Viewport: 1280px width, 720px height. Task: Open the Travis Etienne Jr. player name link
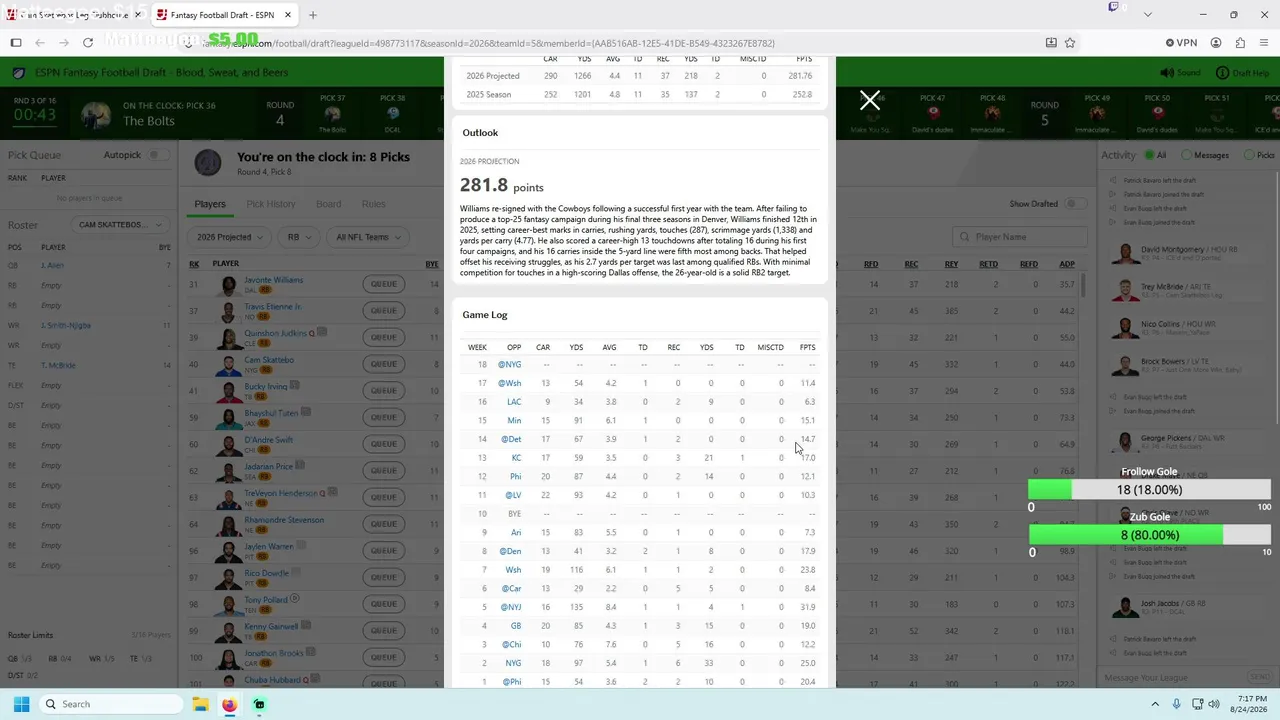coord(273,306)
